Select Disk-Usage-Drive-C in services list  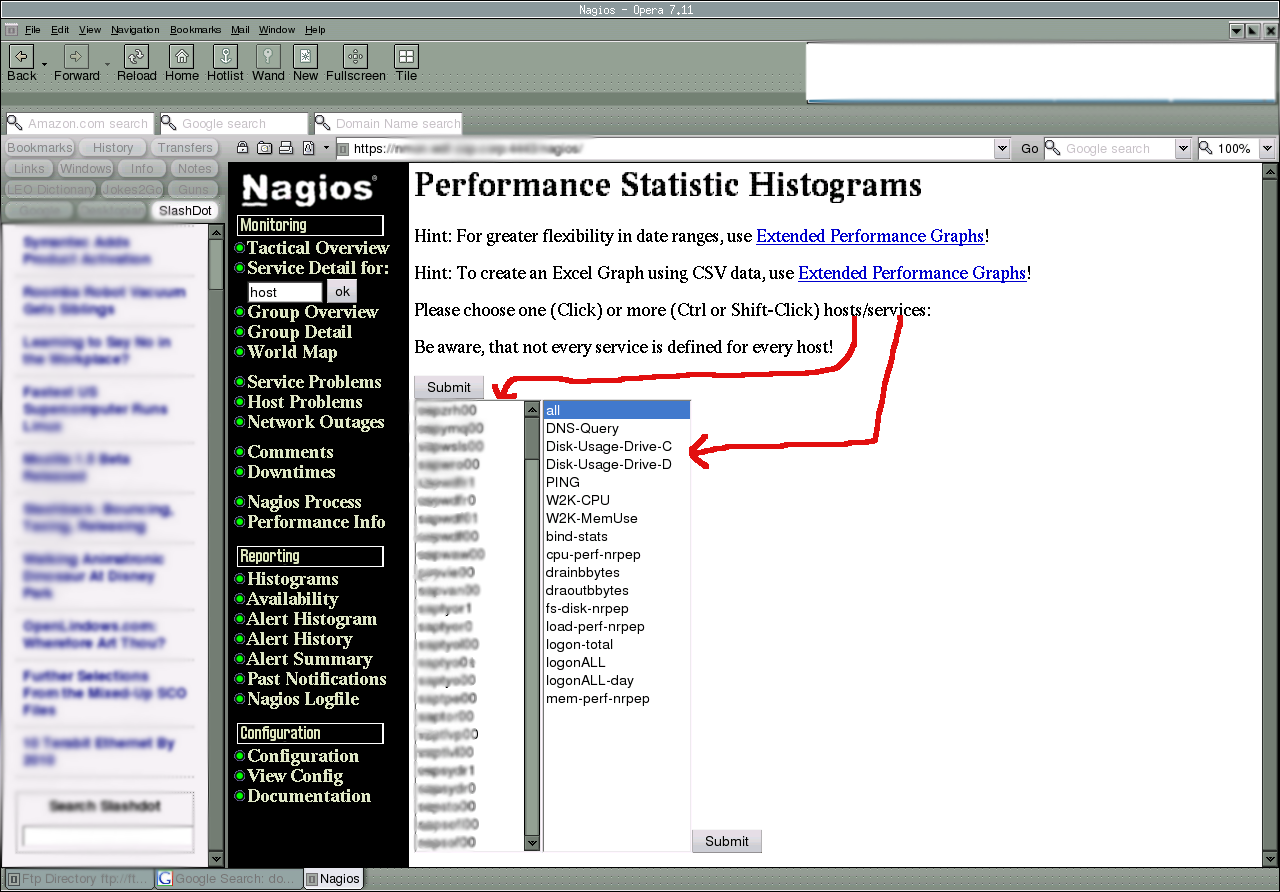pyautogui.click(x=616, y=446)
